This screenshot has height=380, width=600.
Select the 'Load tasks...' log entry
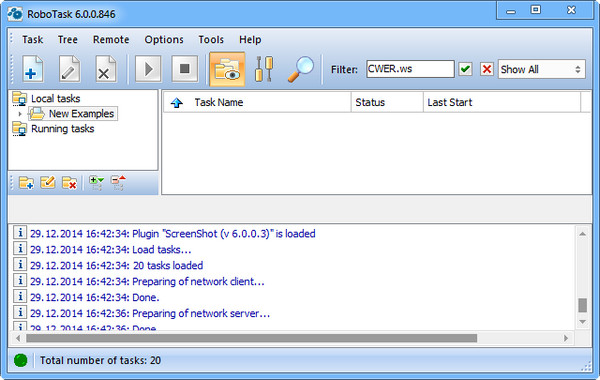(111, 250)
